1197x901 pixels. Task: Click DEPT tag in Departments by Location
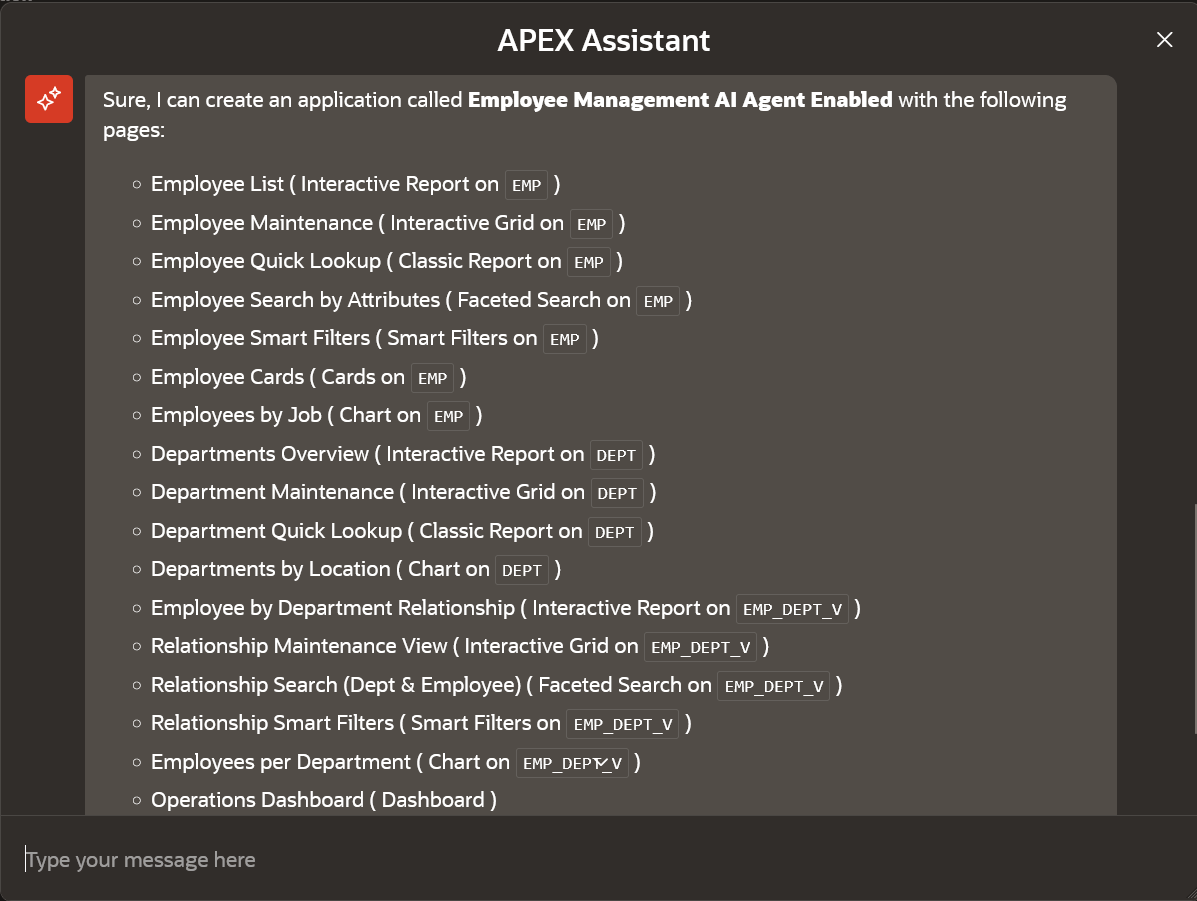click(x=522, y=571)
